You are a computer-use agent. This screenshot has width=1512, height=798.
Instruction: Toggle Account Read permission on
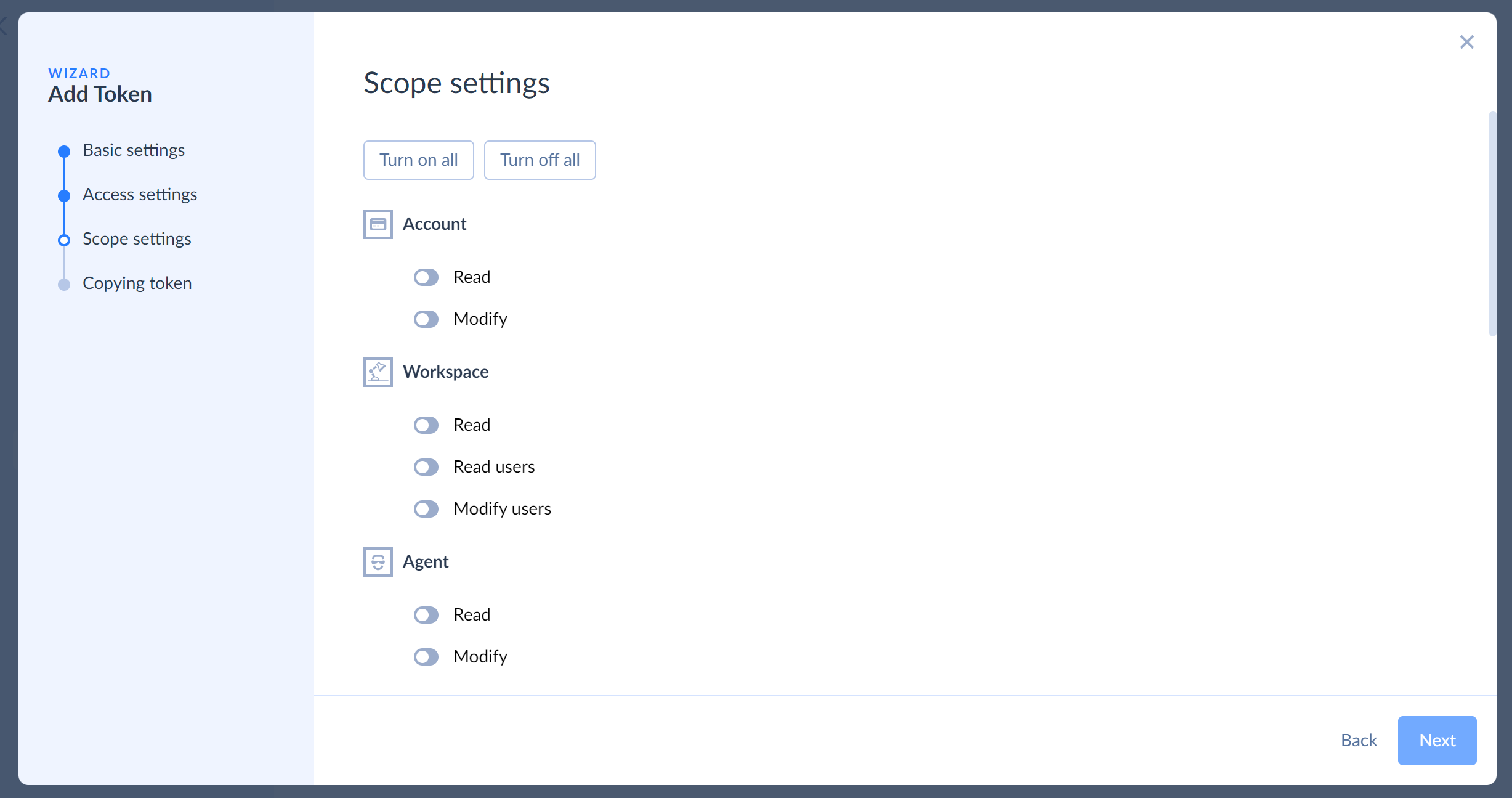pos(427,277)
